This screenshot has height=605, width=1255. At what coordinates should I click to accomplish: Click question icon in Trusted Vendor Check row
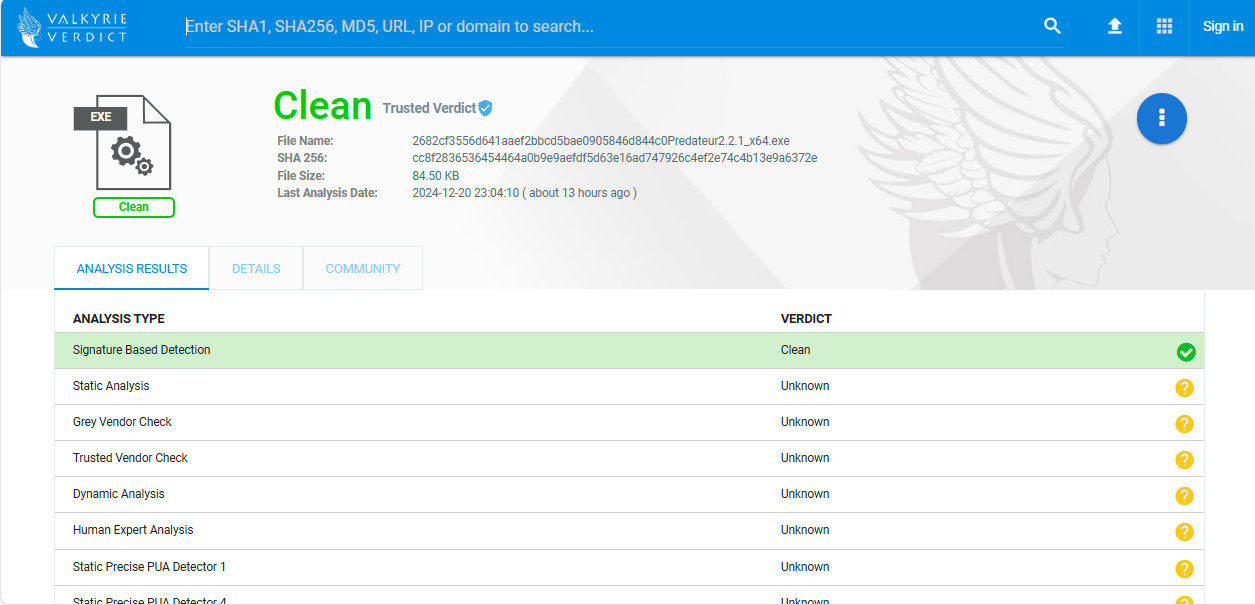pyautogui.click(x=1185, y=460)
